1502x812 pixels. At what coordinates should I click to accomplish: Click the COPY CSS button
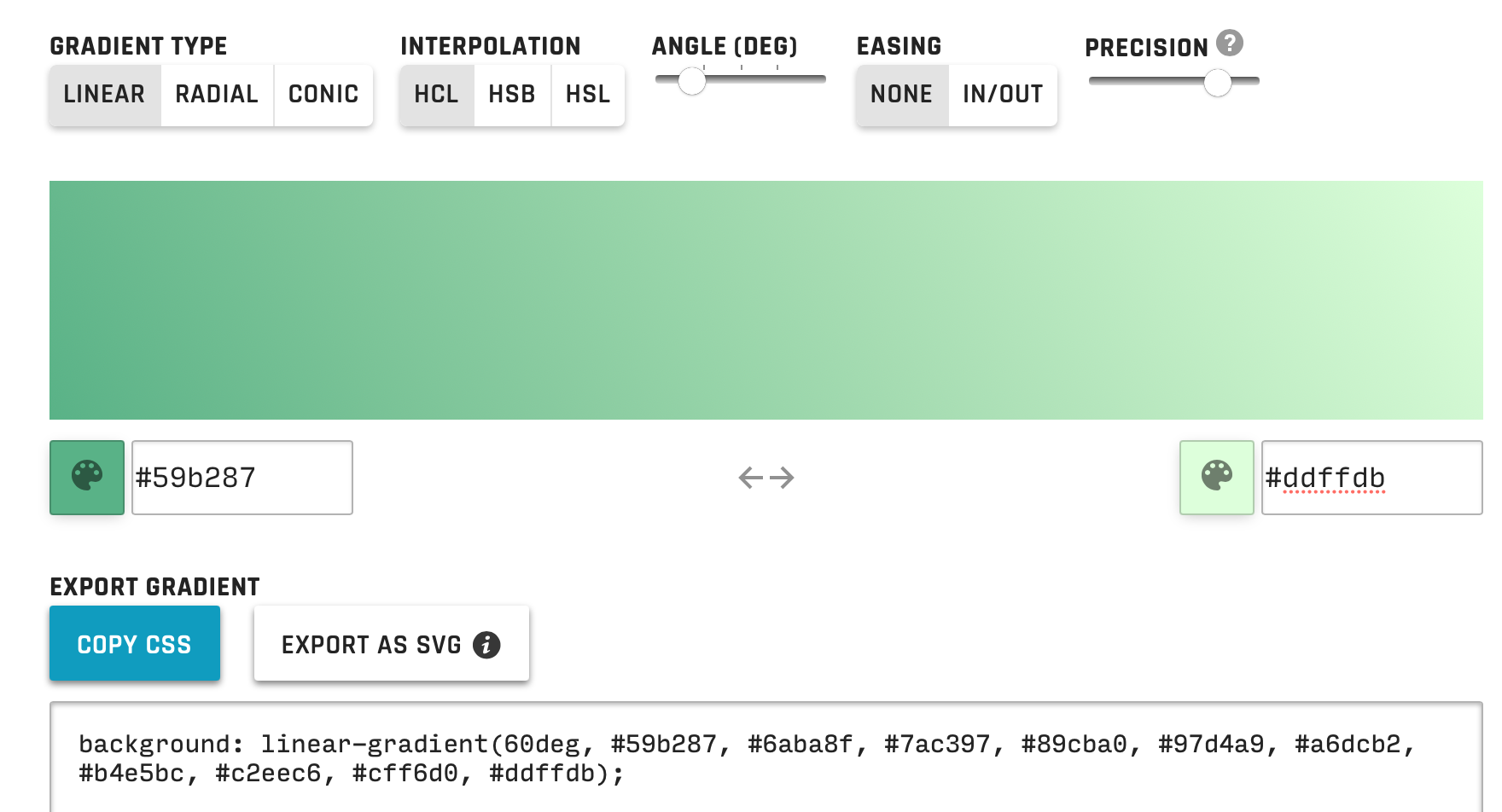(x=134, y=643)
